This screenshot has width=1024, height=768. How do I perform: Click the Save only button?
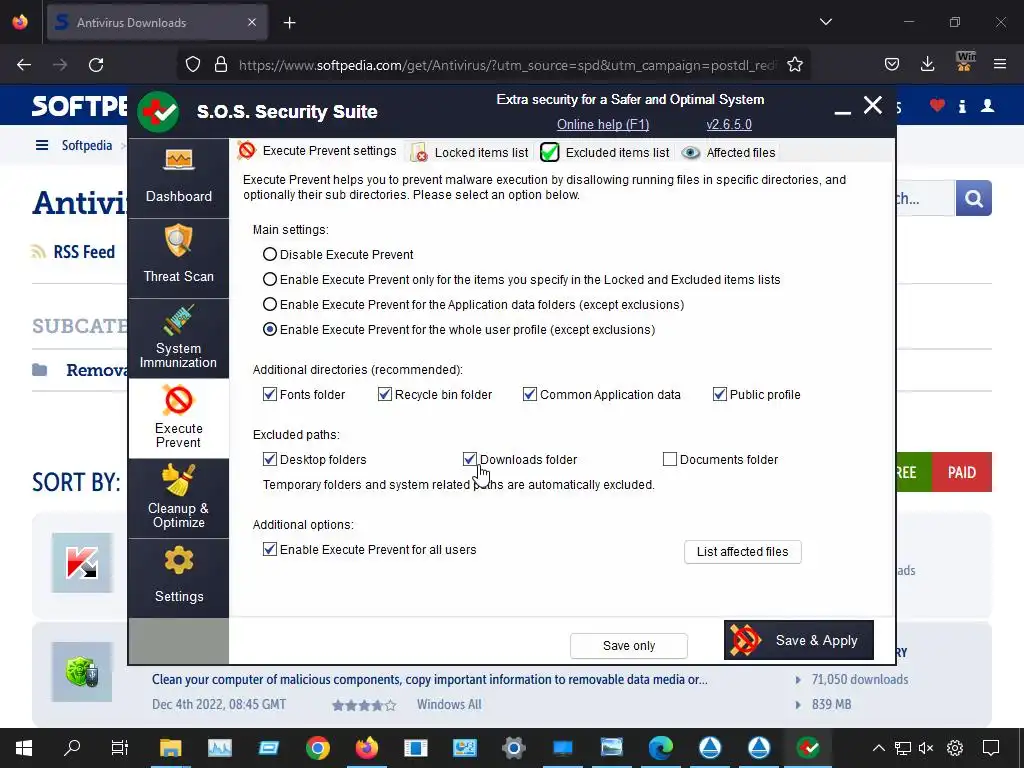coord(628,646)
